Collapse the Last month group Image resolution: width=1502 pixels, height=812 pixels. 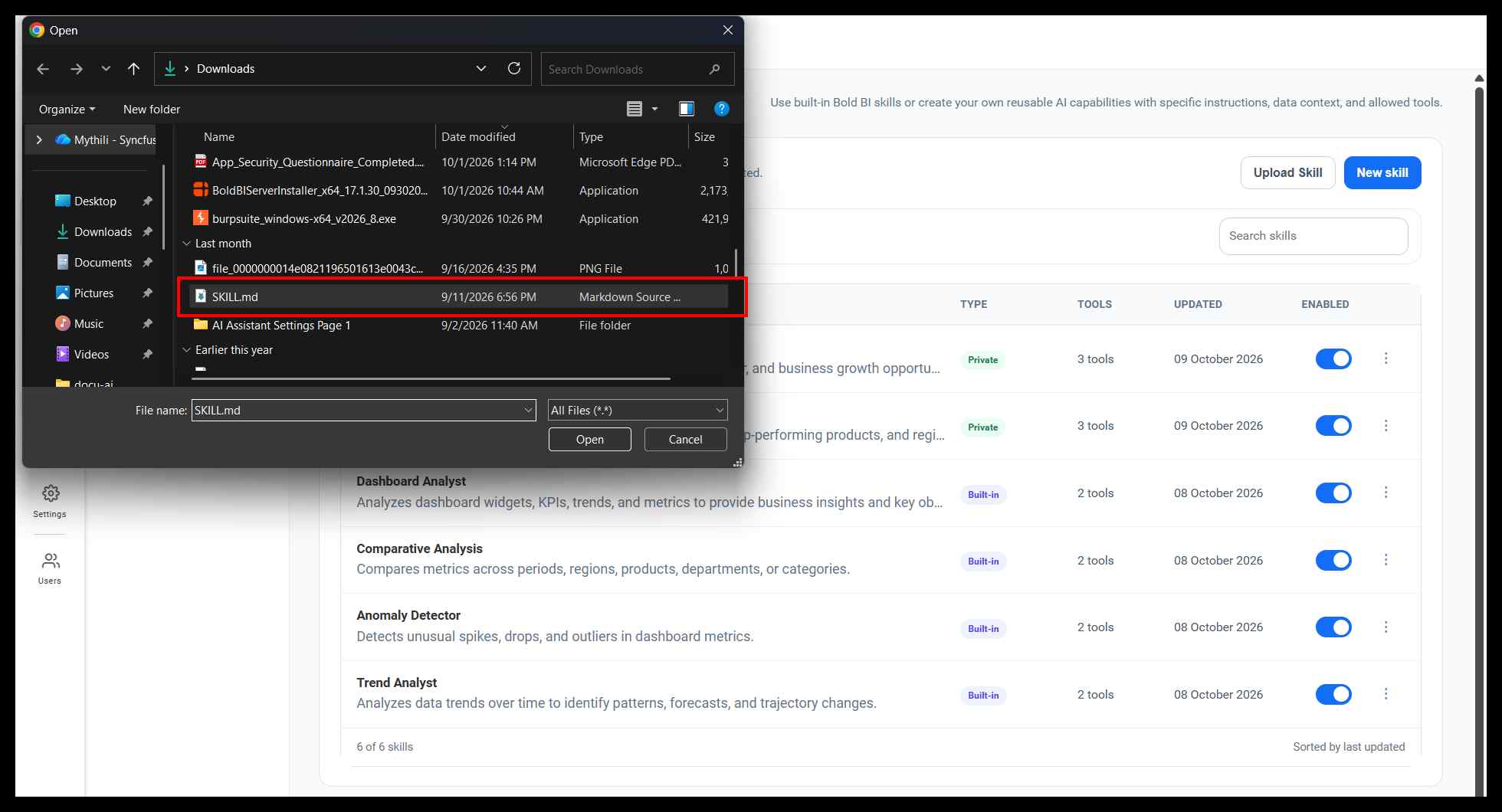click(x=186, y=244)
